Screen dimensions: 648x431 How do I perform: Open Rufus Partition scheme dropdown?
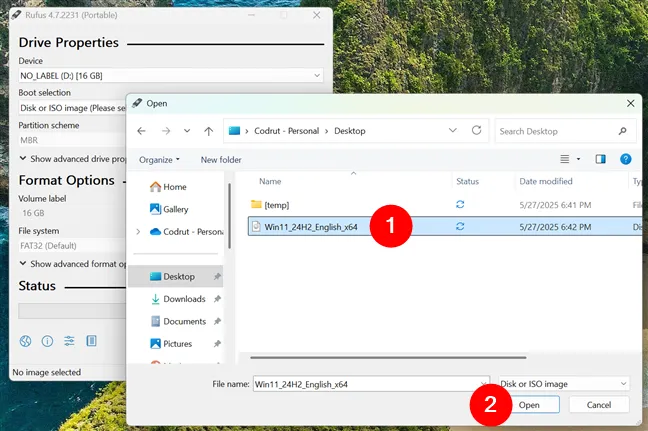pyautogui.click(x=72, y=140)
